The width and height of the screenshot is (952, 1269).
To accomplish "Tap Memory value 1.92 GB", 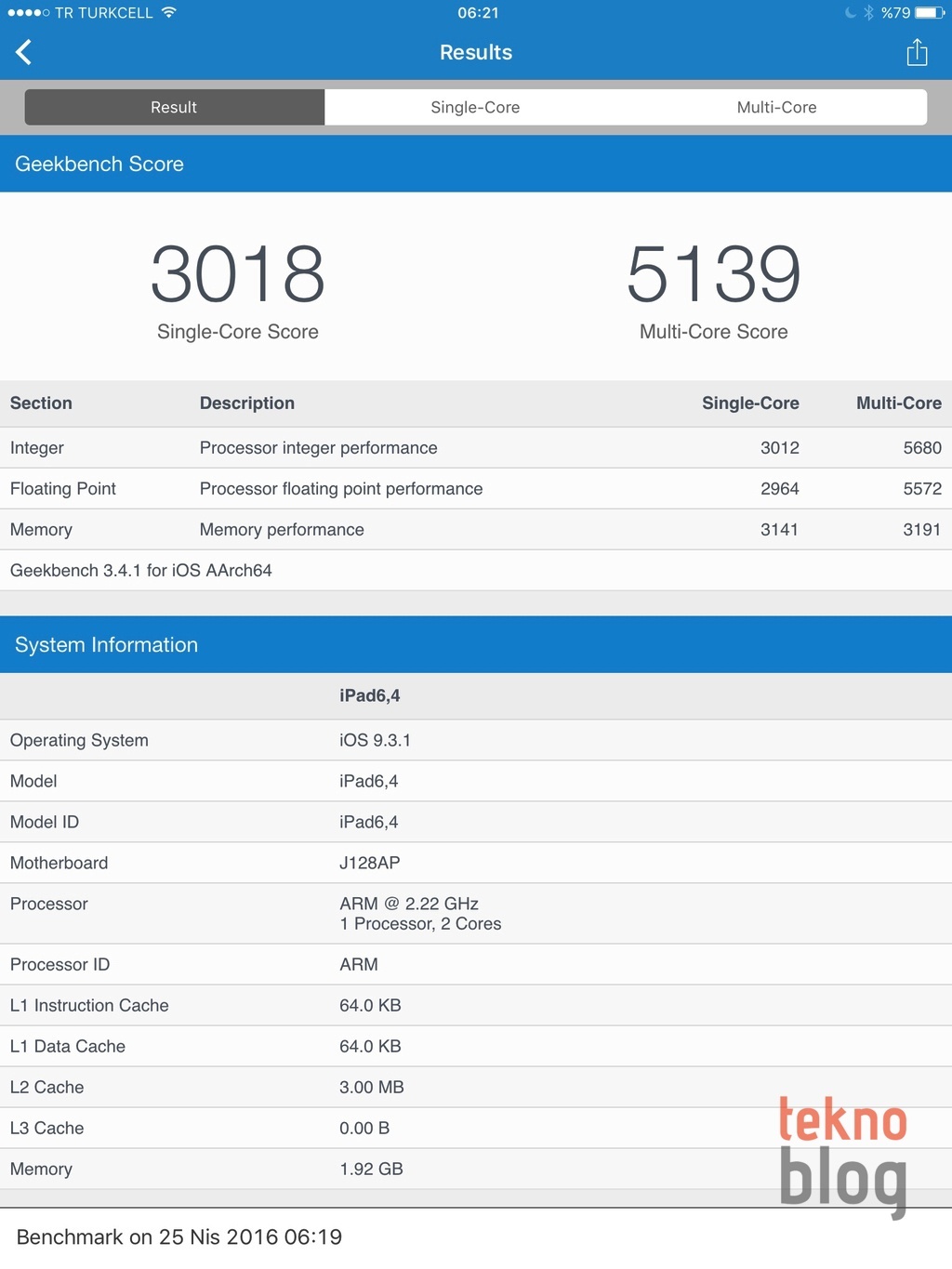I will pos(371,1170).
